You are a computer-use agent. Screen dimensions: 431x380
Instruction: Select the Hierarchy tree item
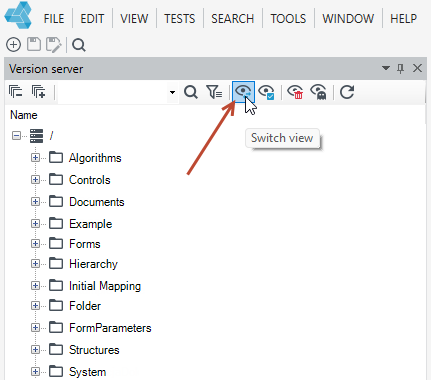[93, 264]
